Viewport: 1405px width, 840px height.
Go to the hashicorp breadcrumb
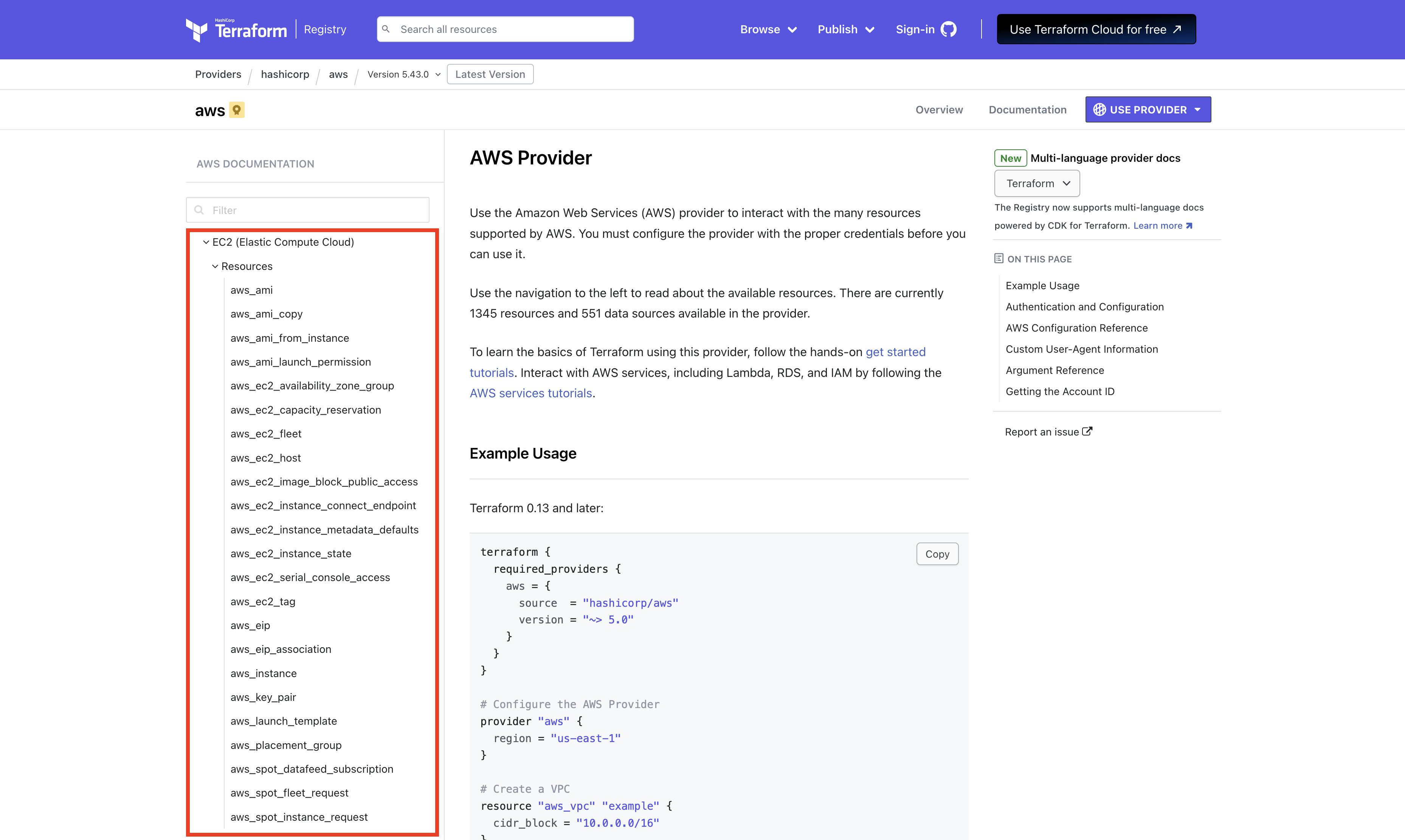click(x=285, y=74)
